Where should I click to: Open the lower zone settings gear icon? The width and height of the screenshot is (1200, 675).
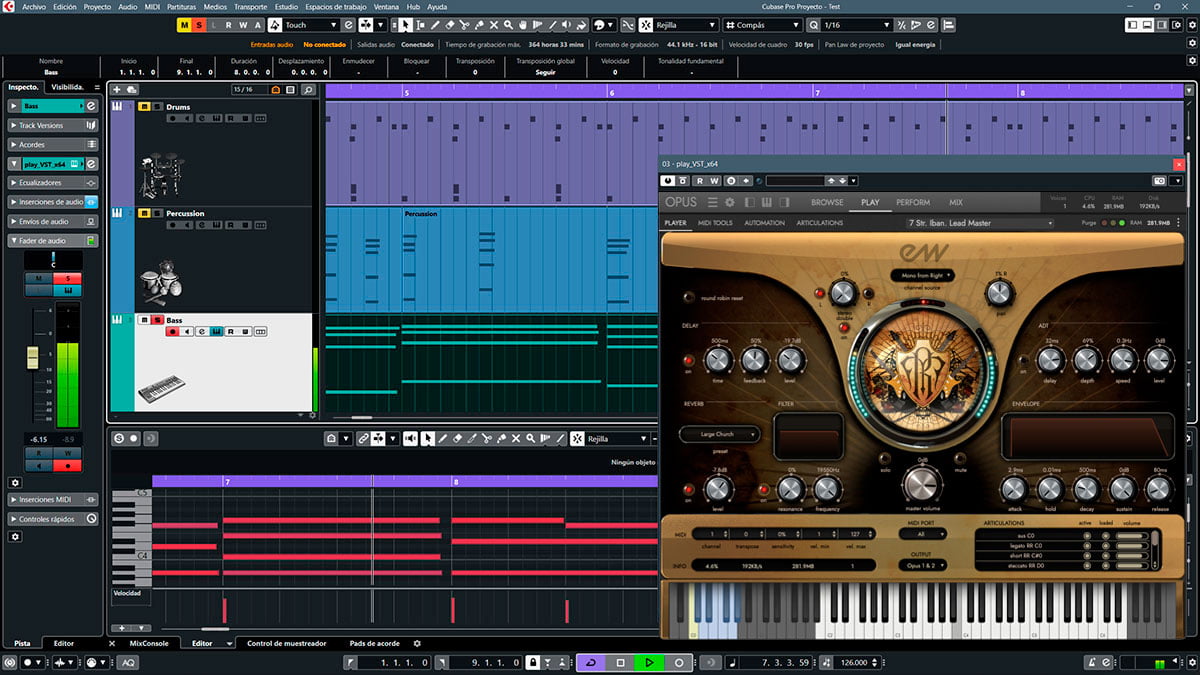point(418,643)
